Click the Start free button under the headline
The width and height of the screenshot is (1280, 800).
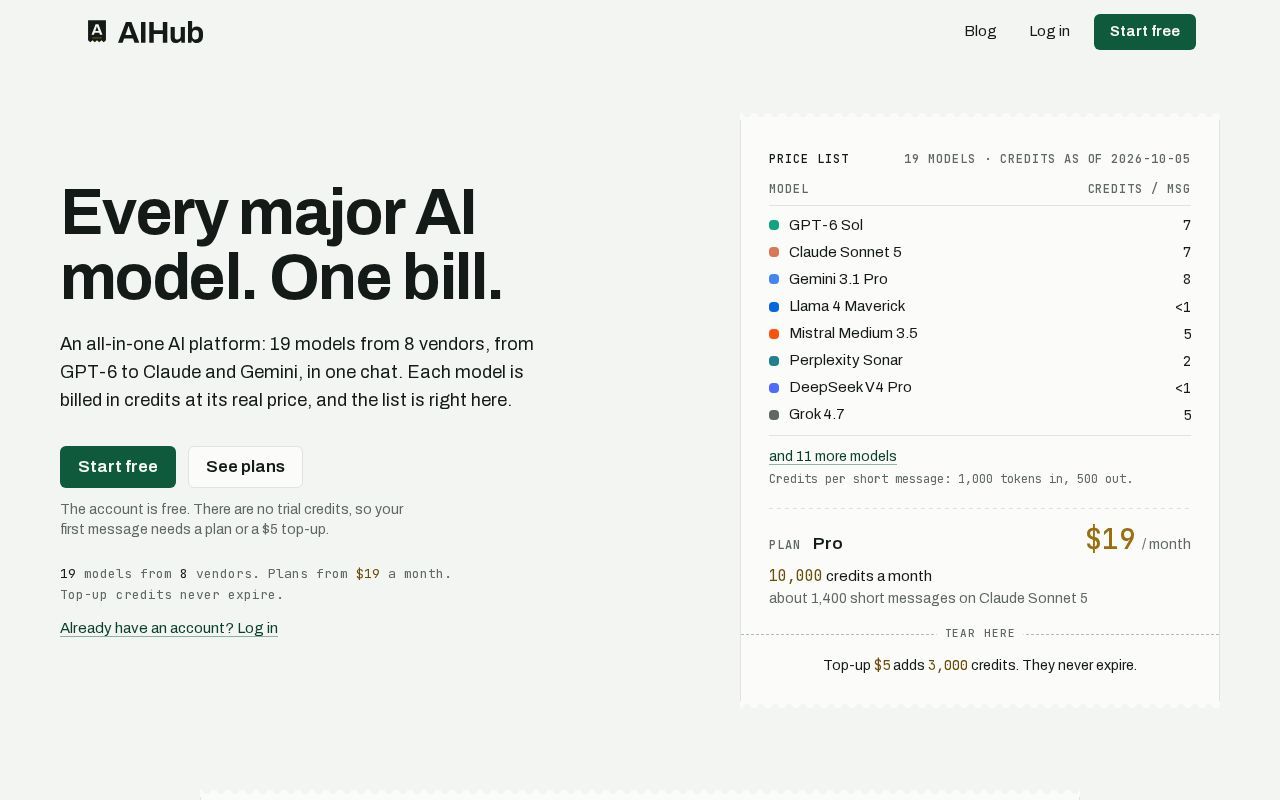coord(118,467)
